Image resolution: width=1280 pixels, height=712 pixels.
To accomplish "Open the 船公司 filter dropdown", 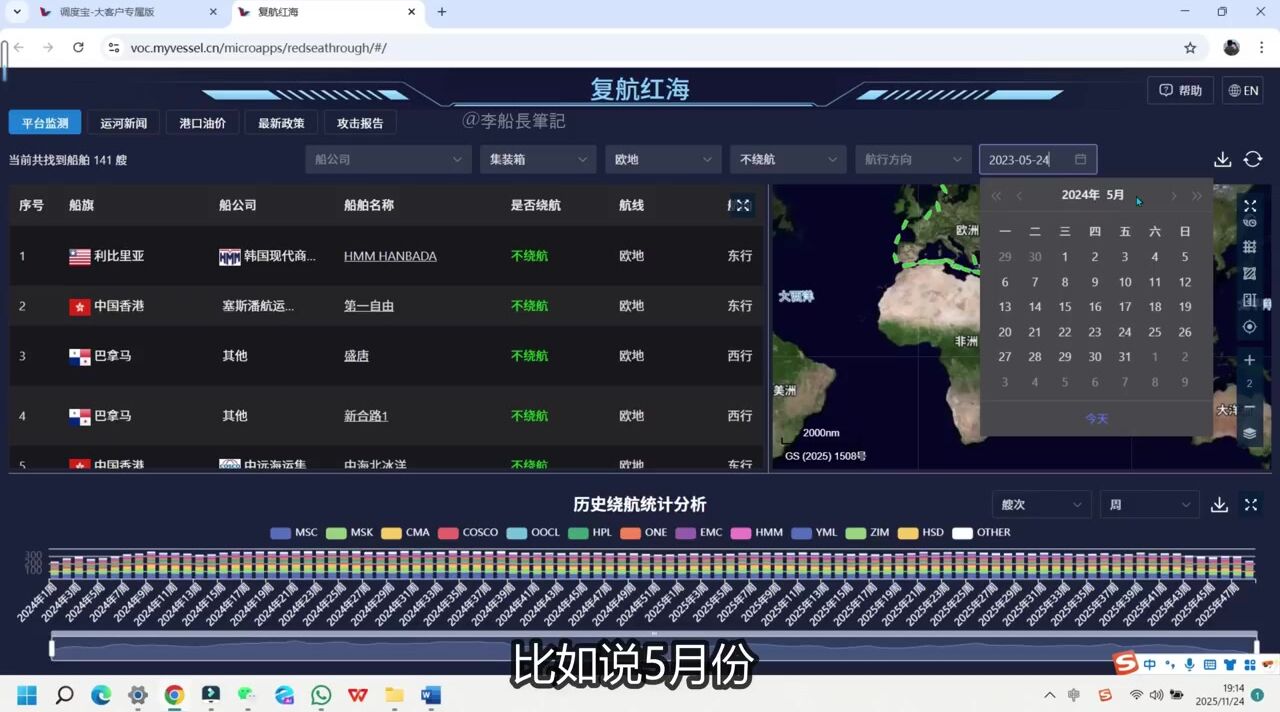I will click(387, 160).
